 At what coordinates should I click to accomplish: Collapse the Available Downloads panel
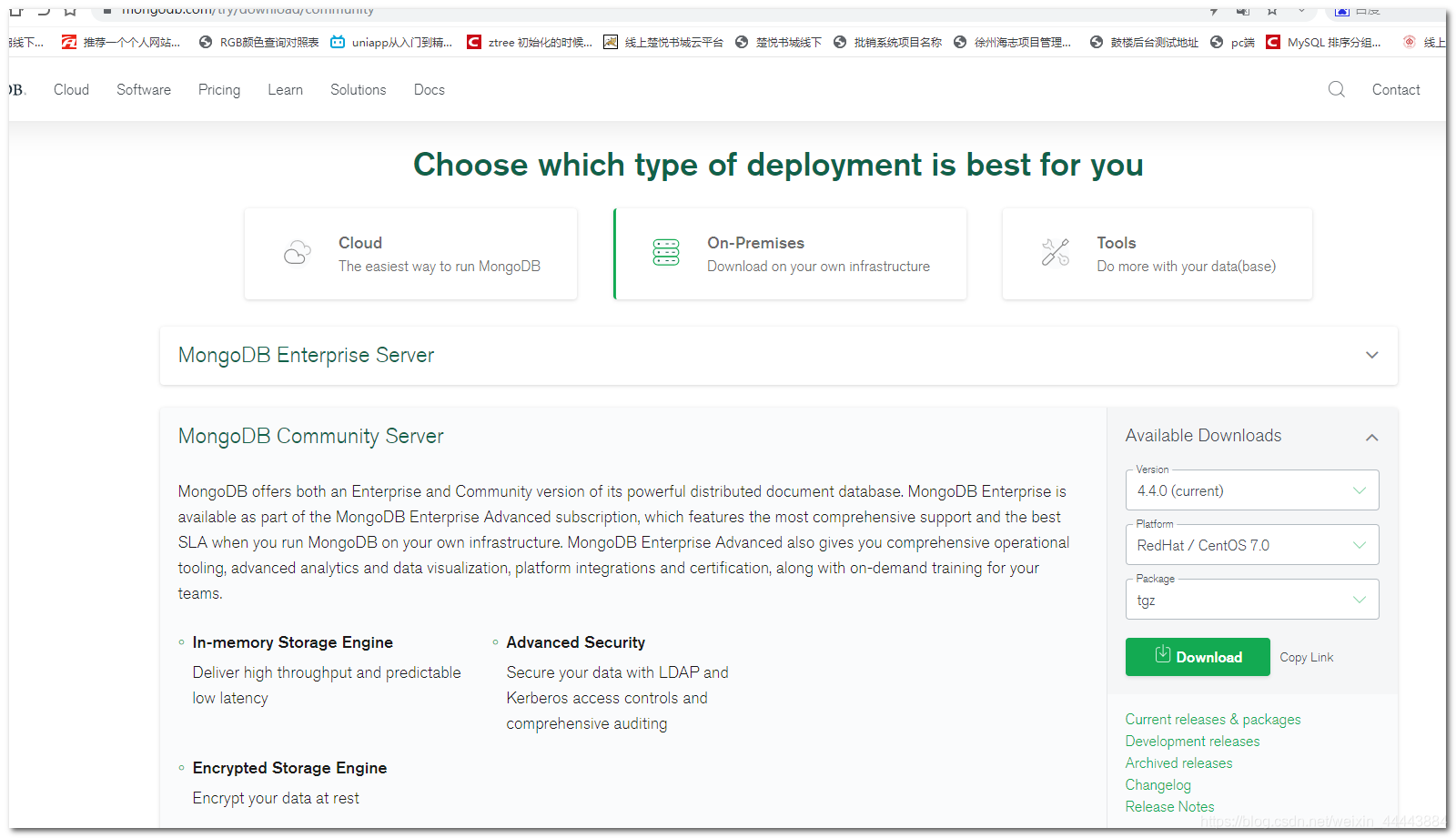click(x=1371, y=438)
